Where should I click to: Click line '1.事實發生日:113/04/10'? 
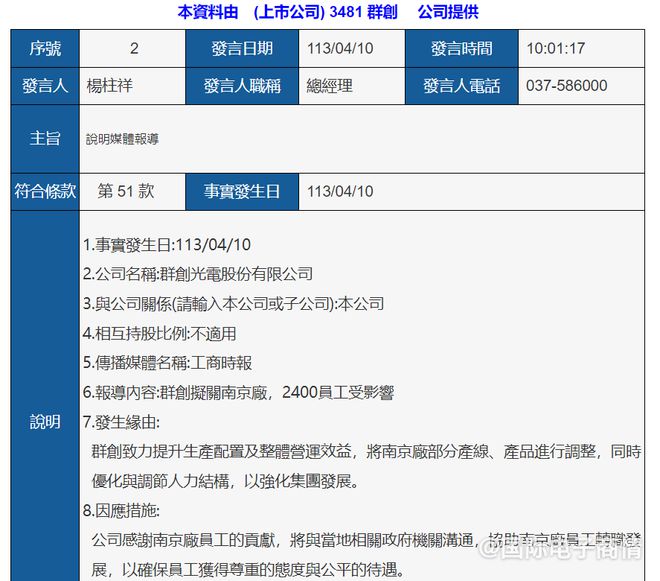pyautogui.click(x=167, y=245)
